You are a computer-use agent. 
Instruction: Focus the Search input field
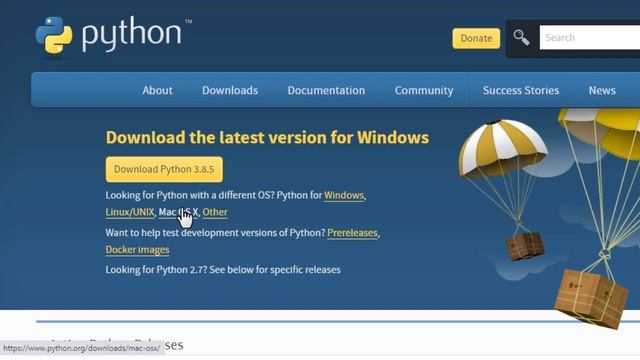coord(589,38)
